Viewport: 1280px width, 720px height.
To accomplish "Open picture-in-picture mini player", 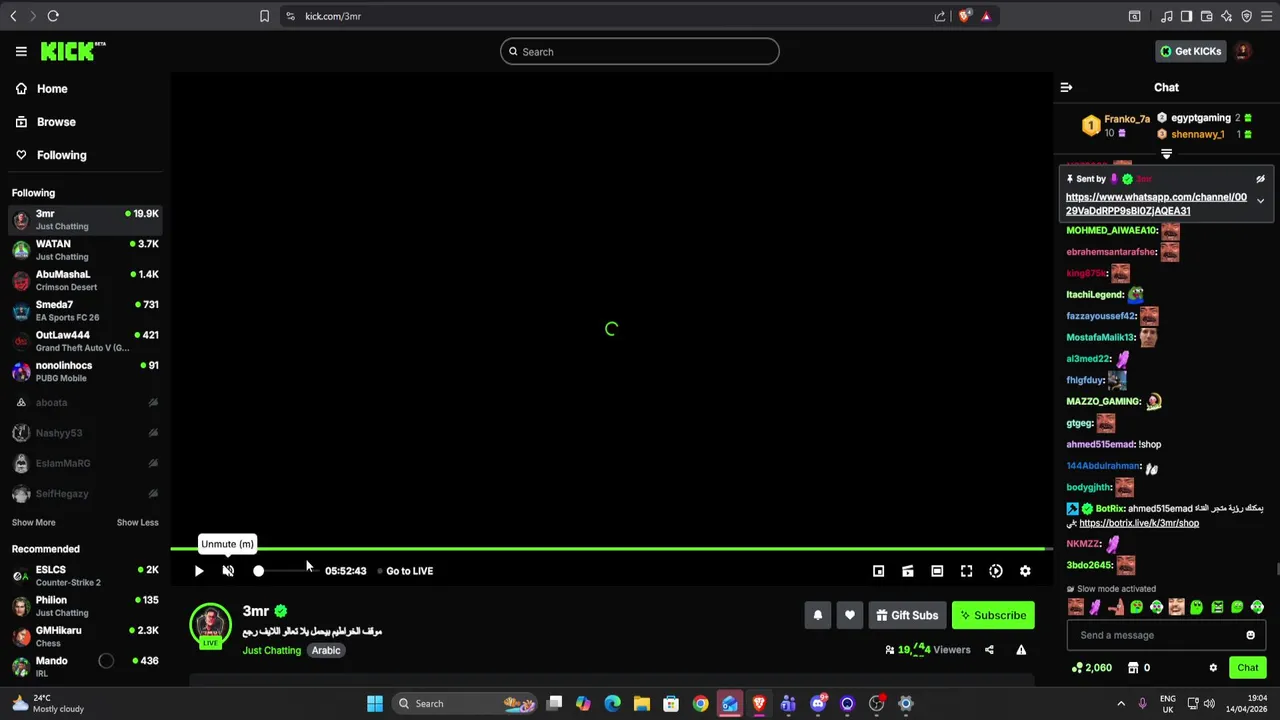I will coord(878,571).
